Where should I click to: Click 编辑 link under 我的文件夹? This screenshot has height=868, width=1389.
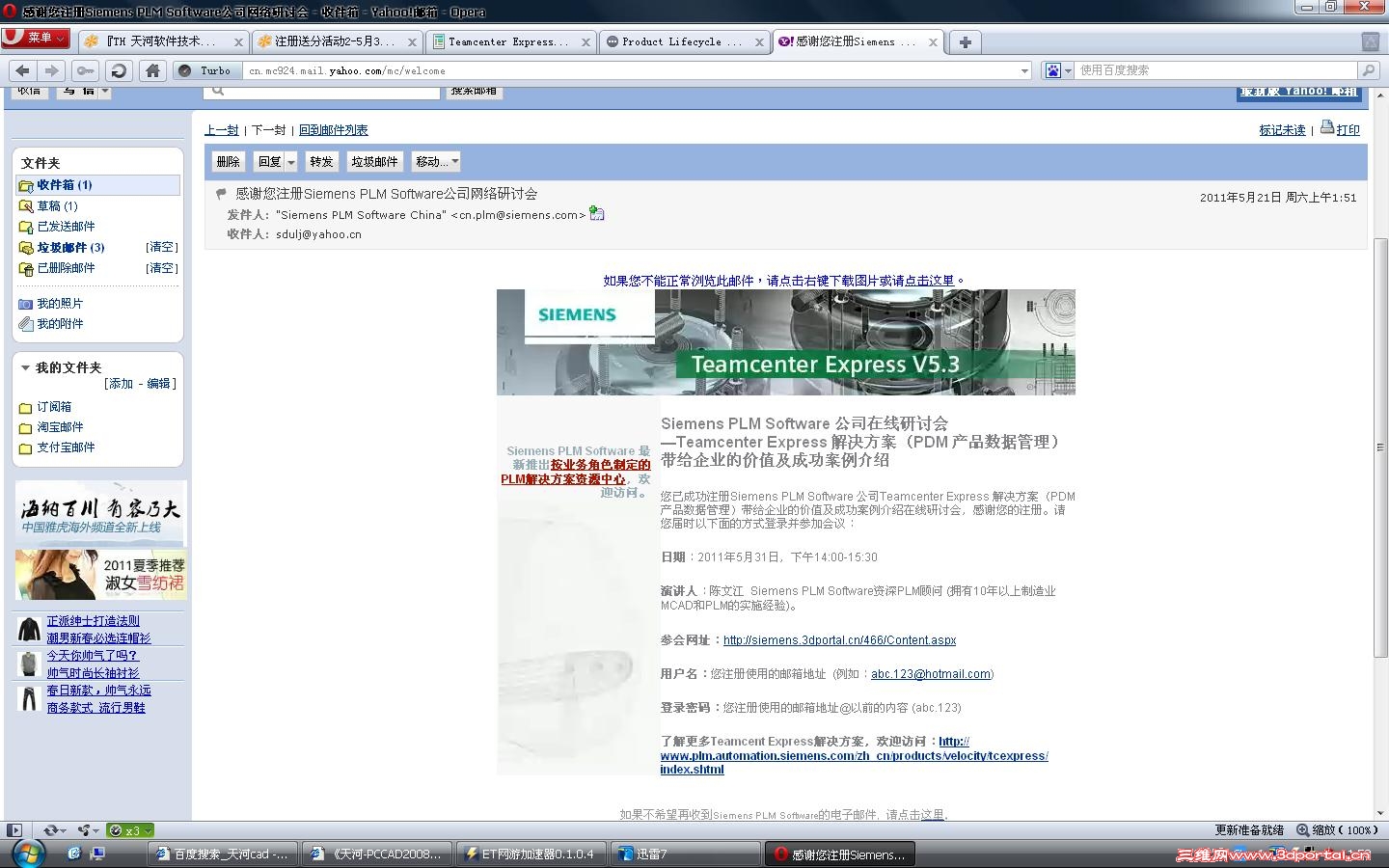(x=158, y=384)
